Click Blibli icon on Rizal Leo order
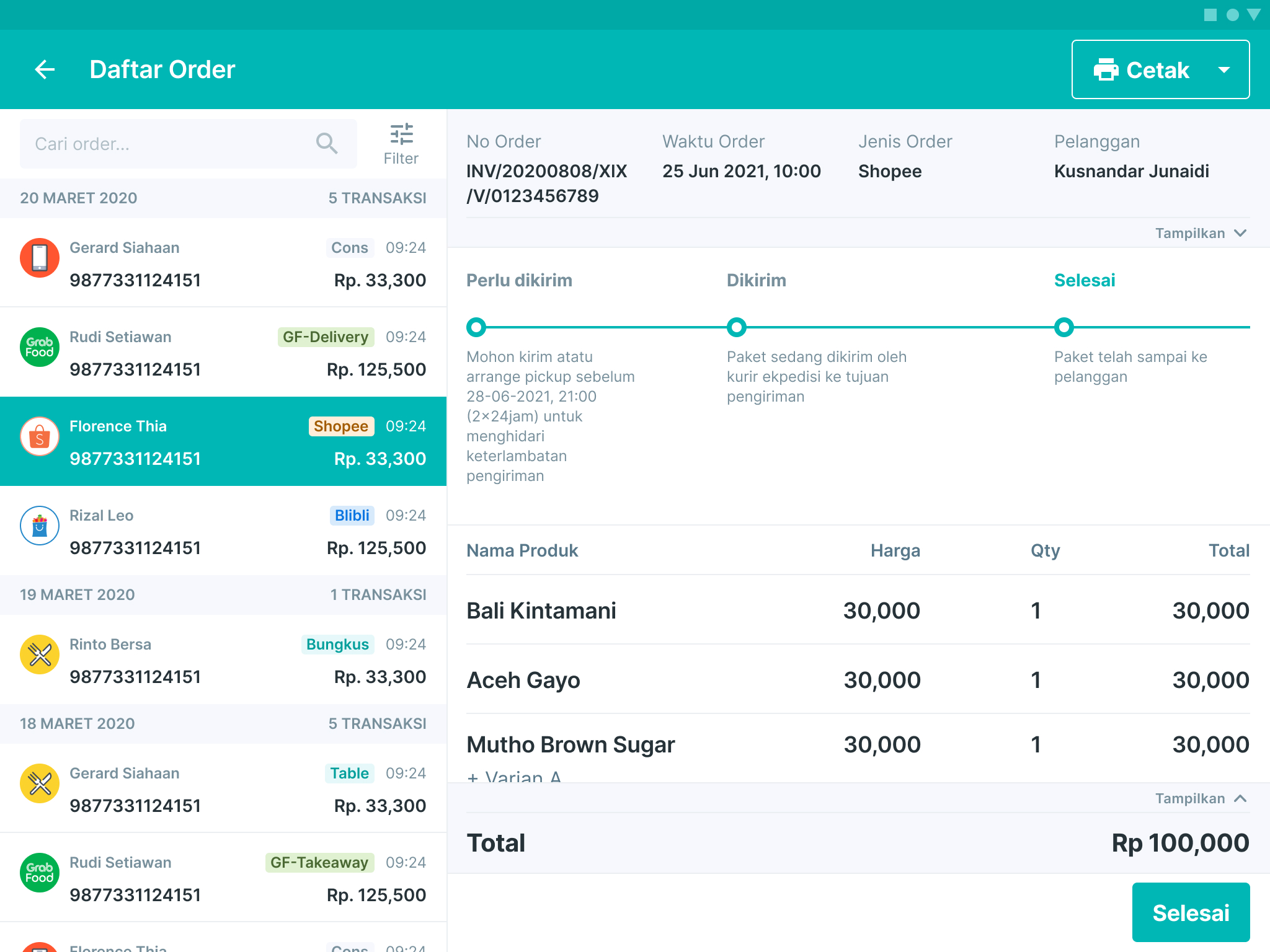 40,526
